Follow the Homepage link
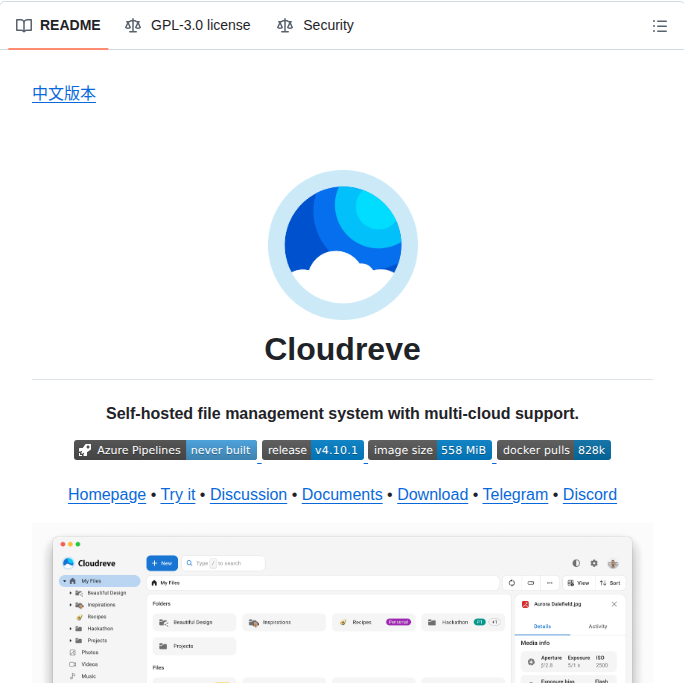The image size is (684, 683). pyautogui.click(x=107, y=495)
